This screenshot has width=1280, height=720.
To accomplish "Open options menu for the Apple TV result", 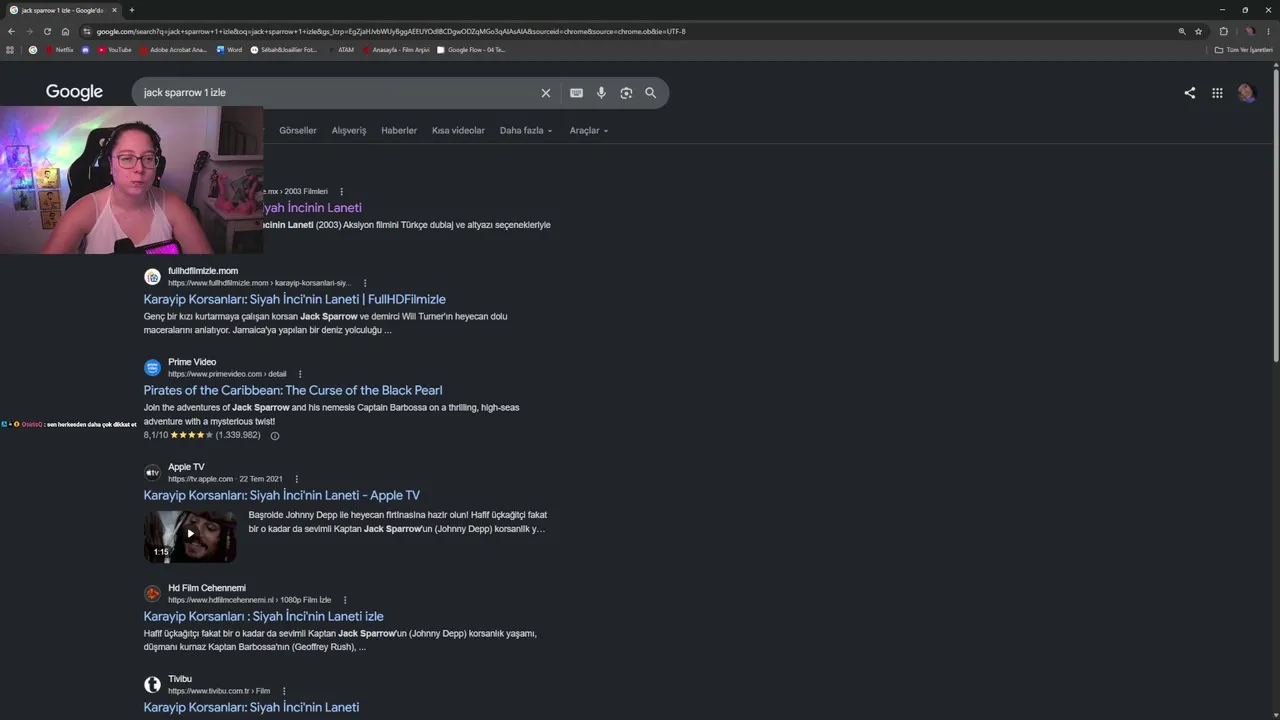I will point(296,479).
